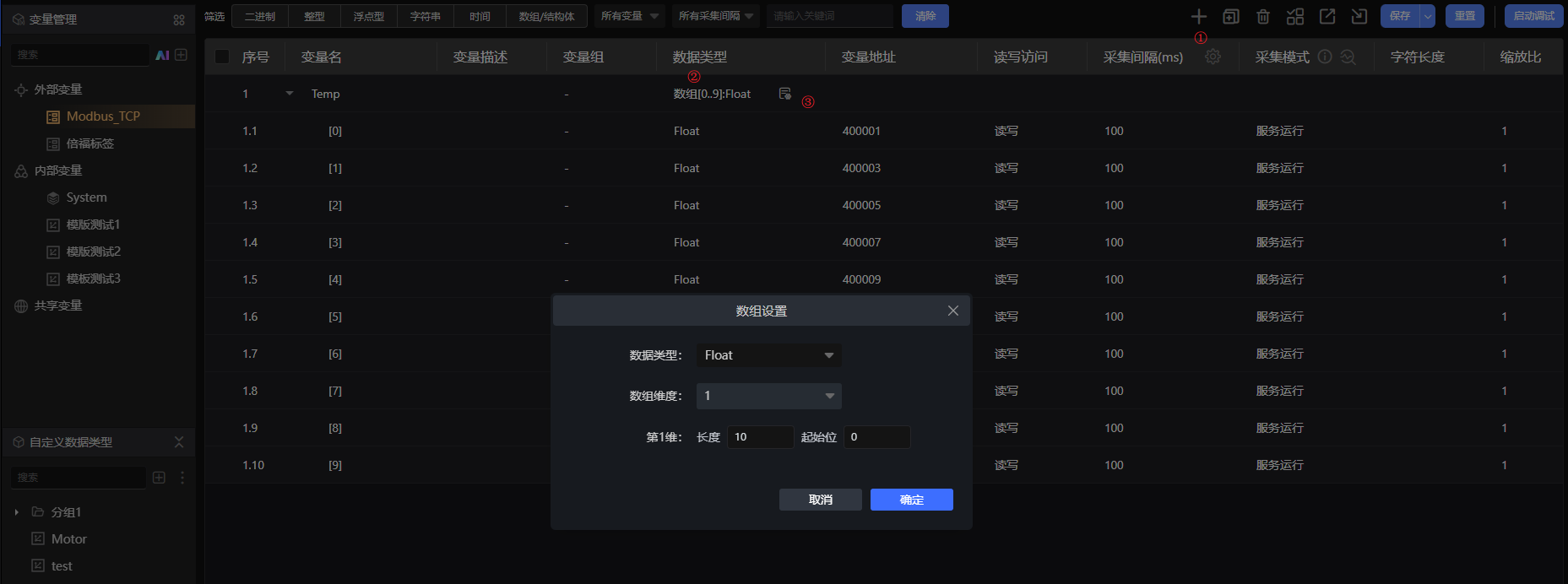Open the 所有采集间隔 filter dropdown
The height and width of the screenshot is (584, 1568).
pos(716,16)
